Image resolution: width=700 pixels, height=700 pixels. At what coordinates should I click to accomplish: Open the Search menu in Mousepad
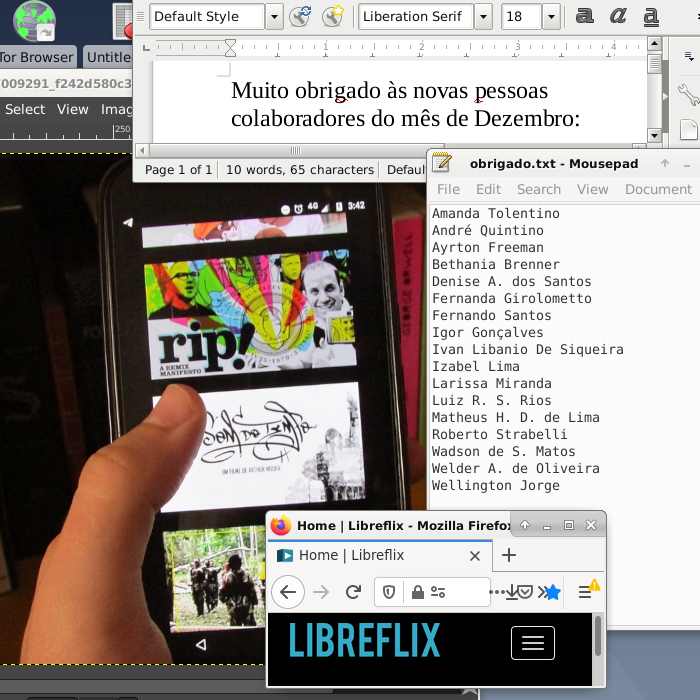[x=538, y=189]
